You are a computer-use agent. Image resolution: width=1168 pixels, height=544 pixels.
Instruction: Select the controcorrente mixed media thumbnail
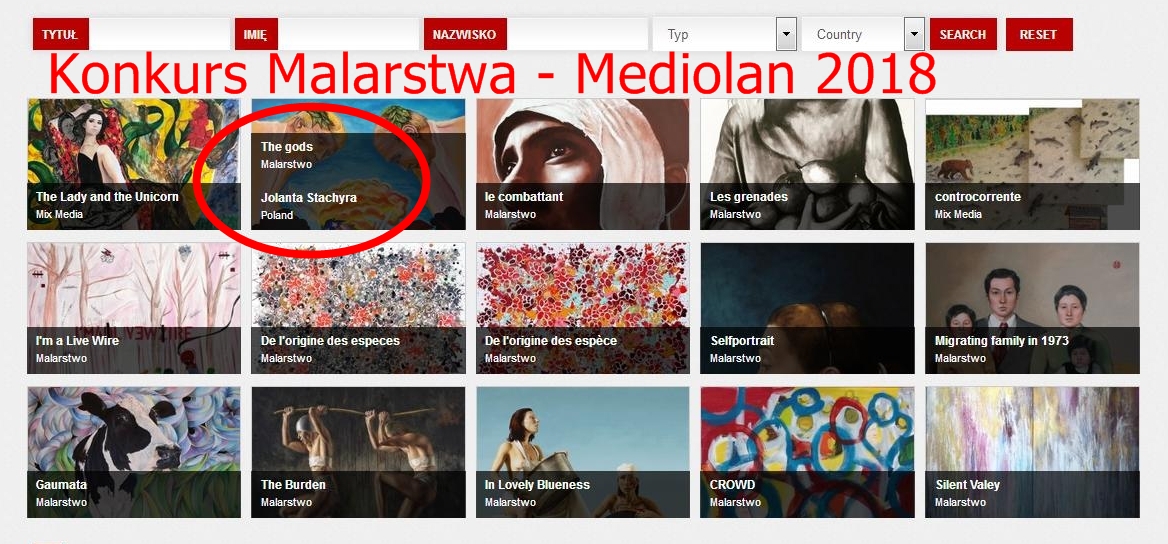[1032, 164]
